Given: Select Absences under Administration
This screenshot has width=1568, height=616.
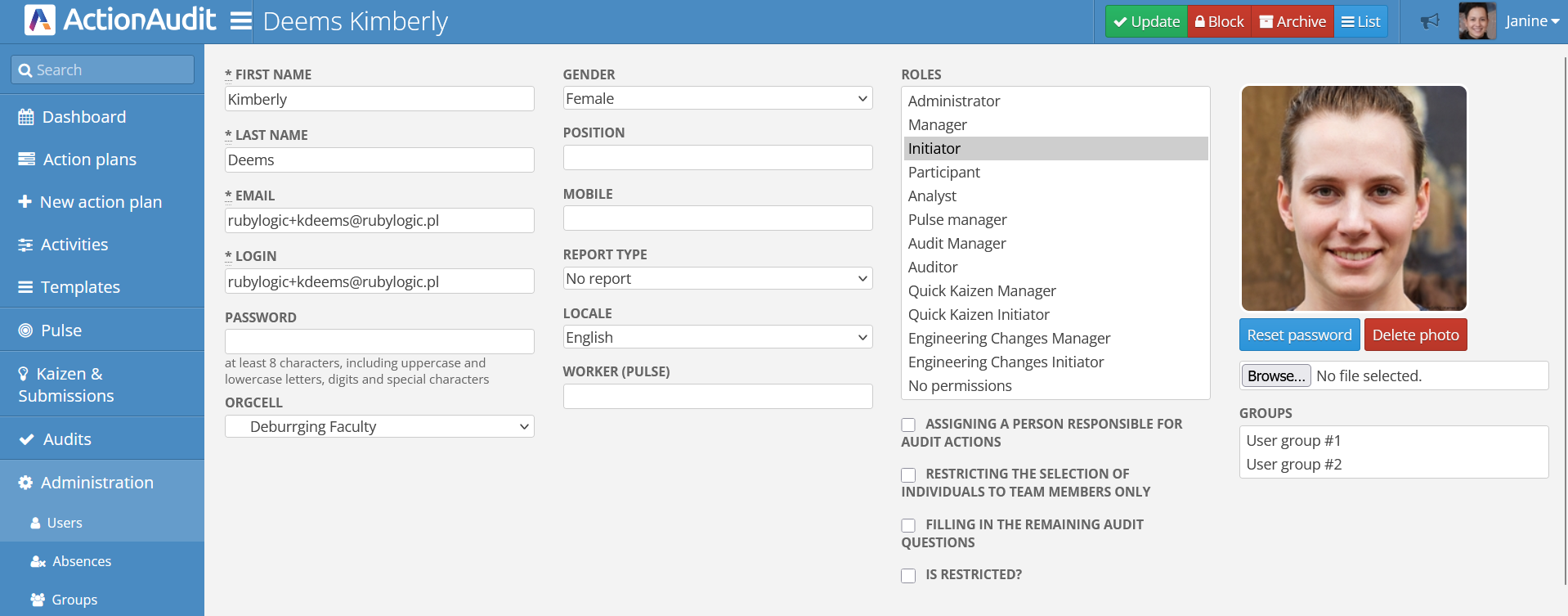Looking at the screenshot, I should (x=81, y=561).
